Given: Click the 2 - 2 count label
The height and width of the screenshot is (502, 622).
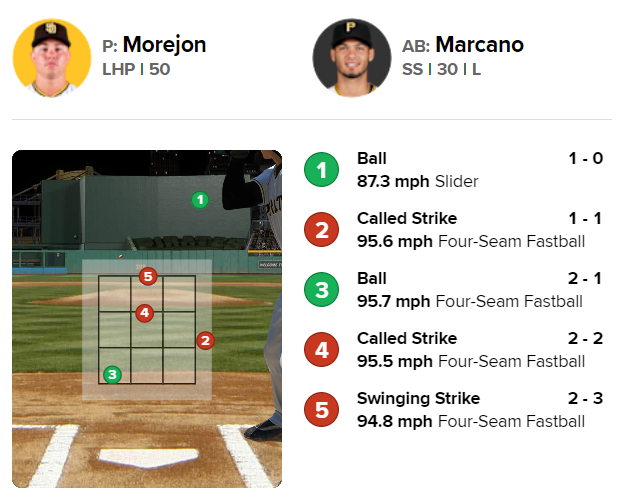Looking at the screenshot, I should (x=585, y=339).
